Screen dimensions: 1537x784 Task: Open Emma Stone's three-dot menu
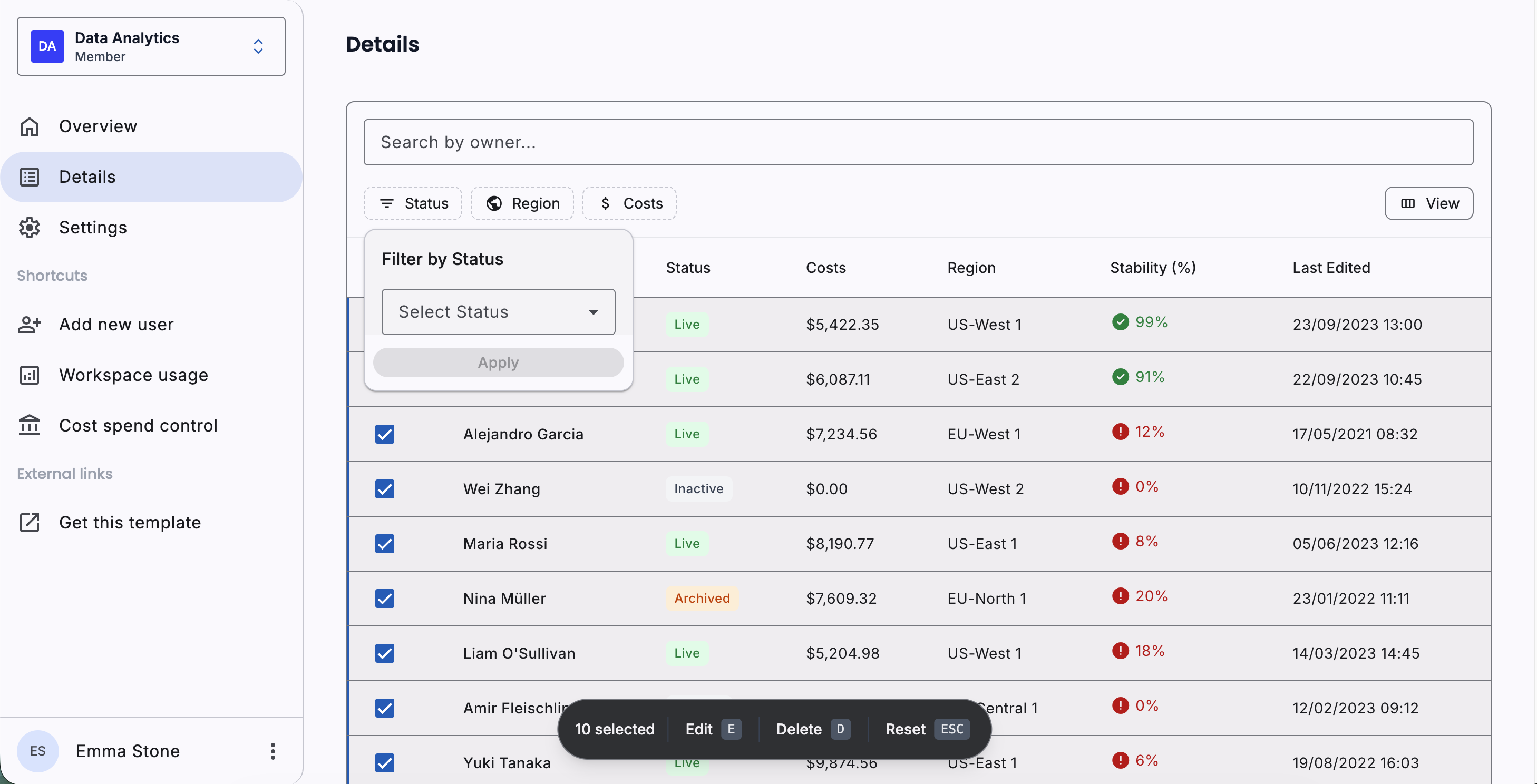(x=273, y=751)
